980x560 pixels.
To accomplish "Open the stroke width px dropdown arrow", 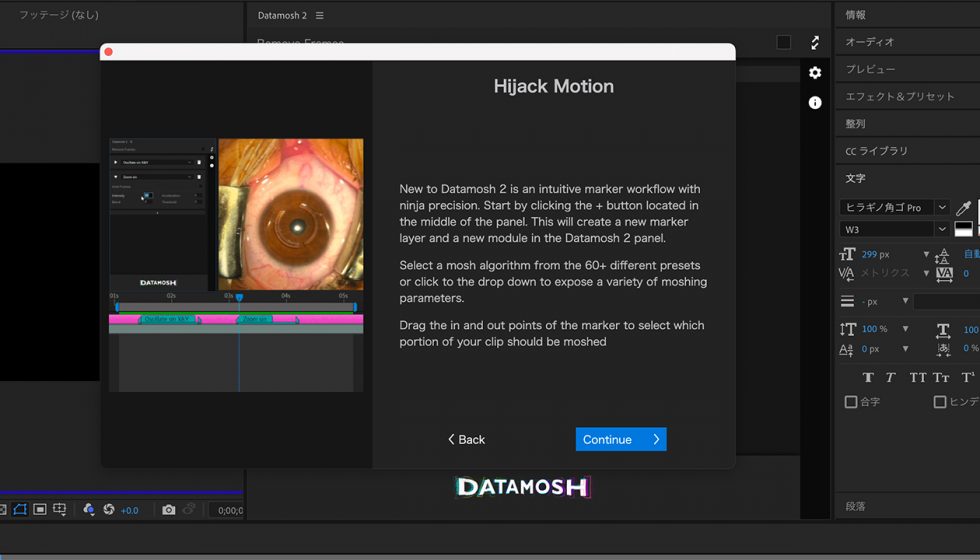I will 905,301.
